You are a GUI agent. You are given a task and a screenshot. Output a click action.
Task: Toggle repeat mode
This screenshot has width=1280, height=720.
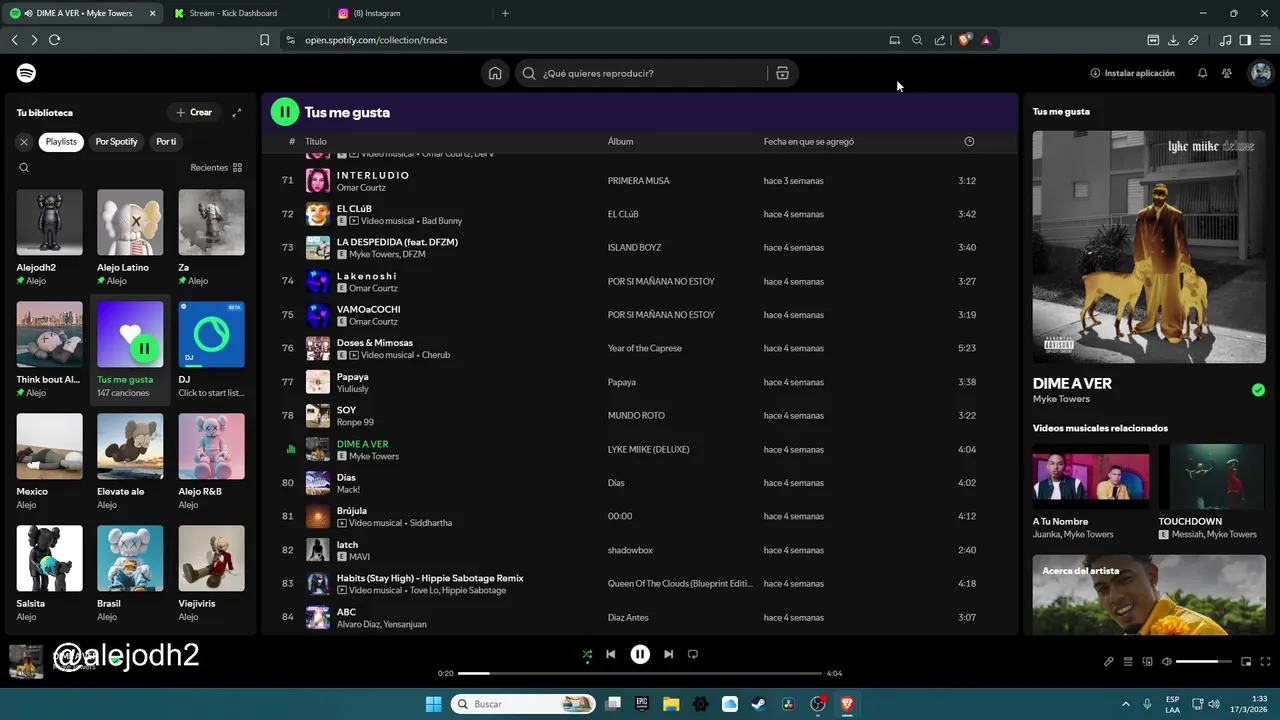pyautogui.click(x=693, y=654)
